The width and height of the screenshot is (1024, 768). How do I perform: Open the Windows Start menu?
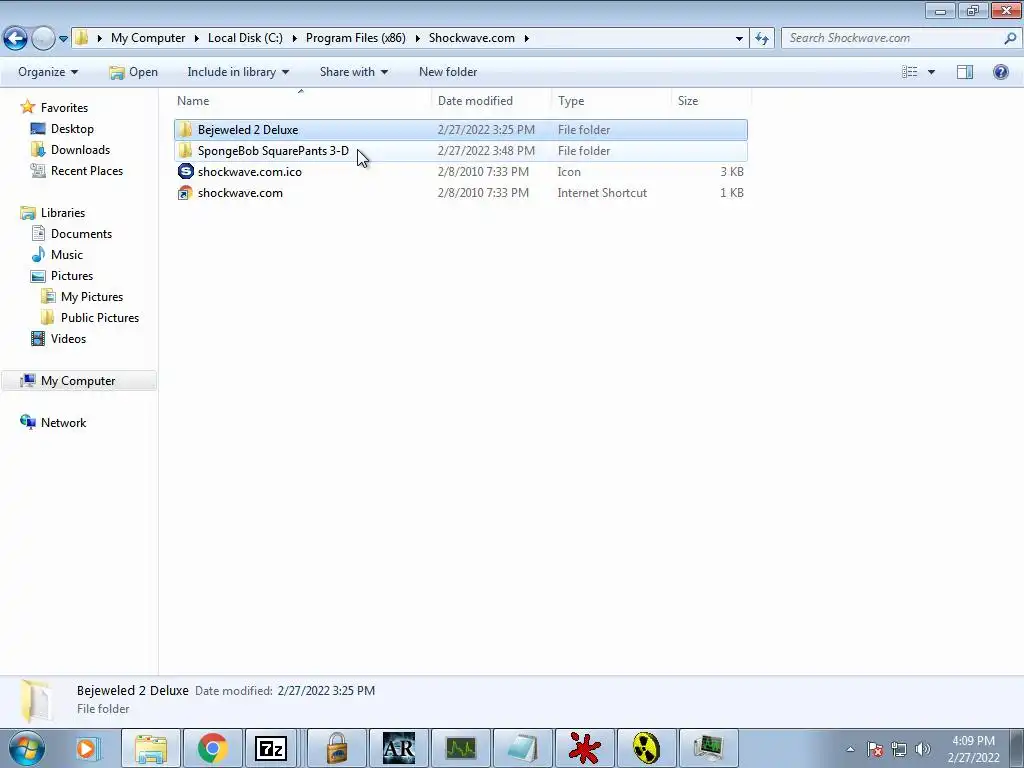27,748
